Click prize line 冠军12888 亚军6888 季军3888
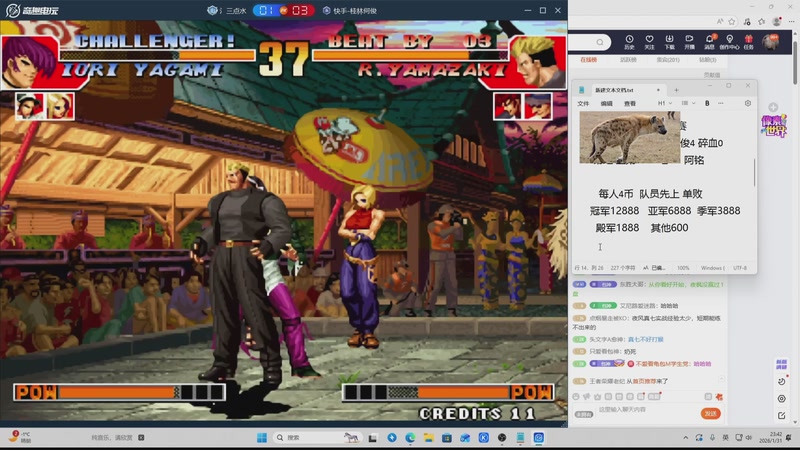The height and width of the screenshot is (450, 800). coord(665,211)
